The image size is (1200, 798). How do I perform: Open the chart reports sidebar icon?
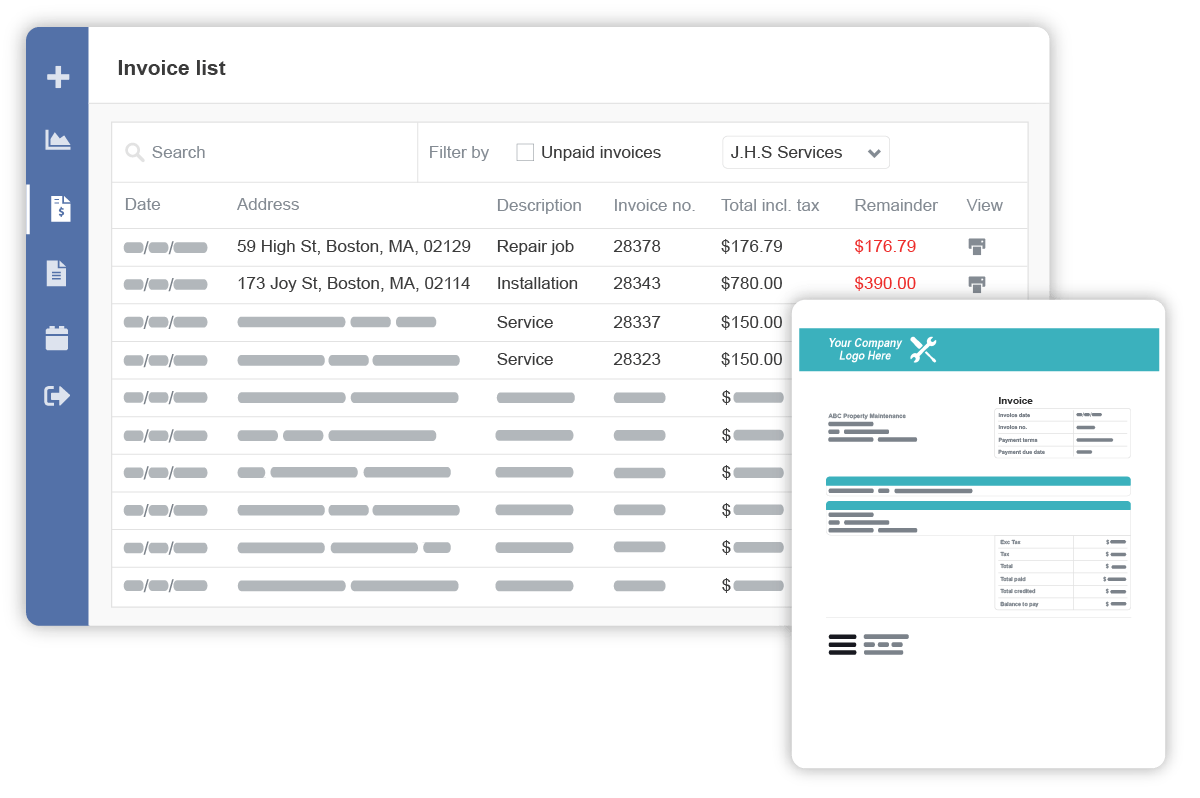[58, 140]
